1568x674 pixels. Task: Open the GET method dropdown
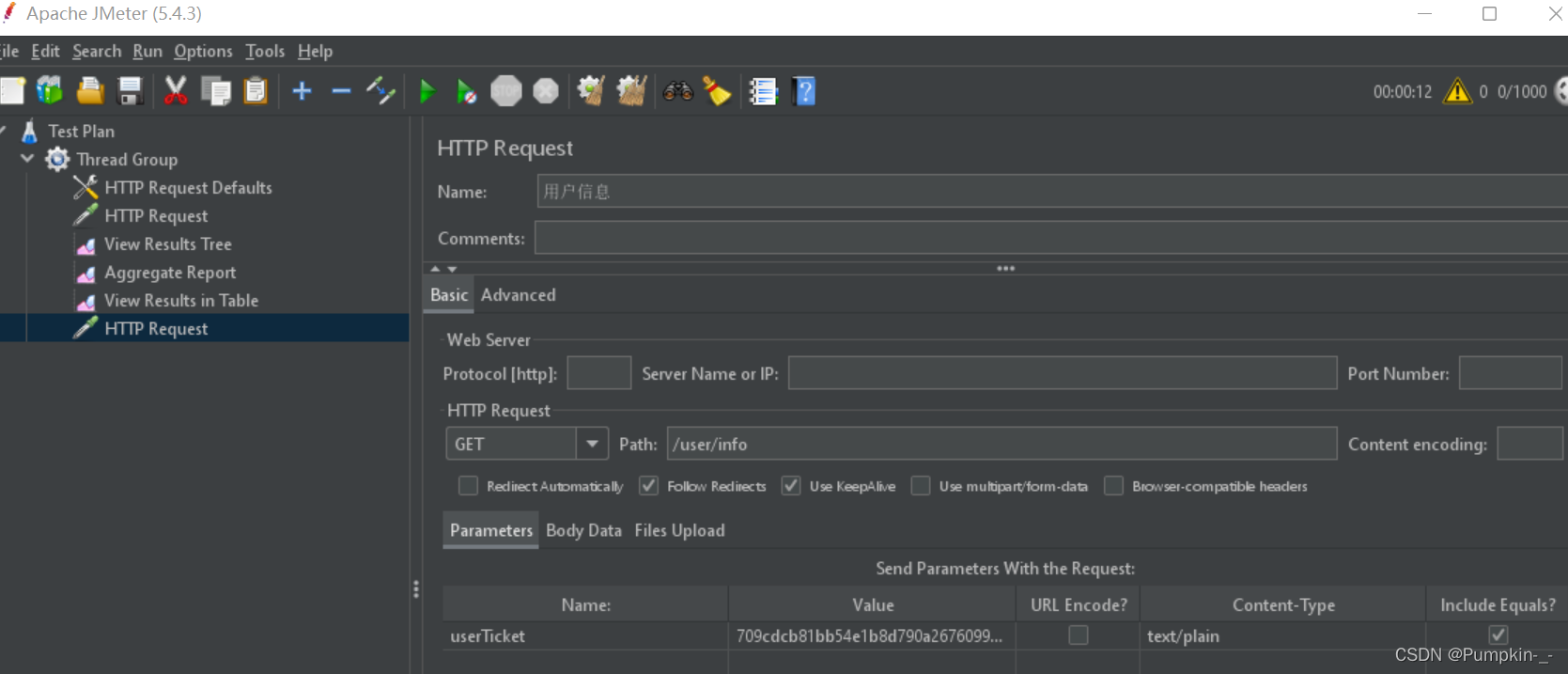(x=592, y=444)
